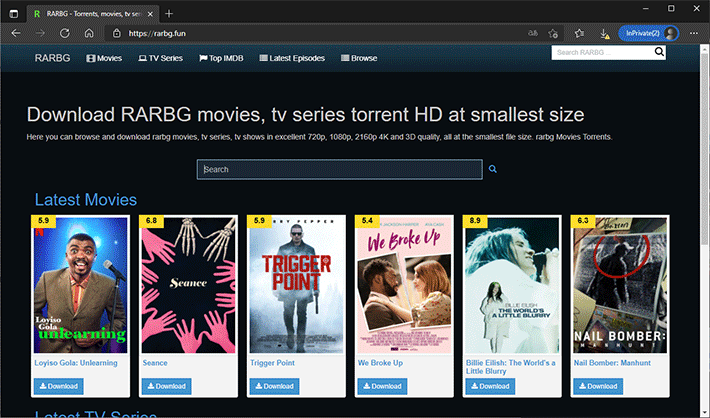Open the Trigger Point movie poster

[x=296, y=285]
